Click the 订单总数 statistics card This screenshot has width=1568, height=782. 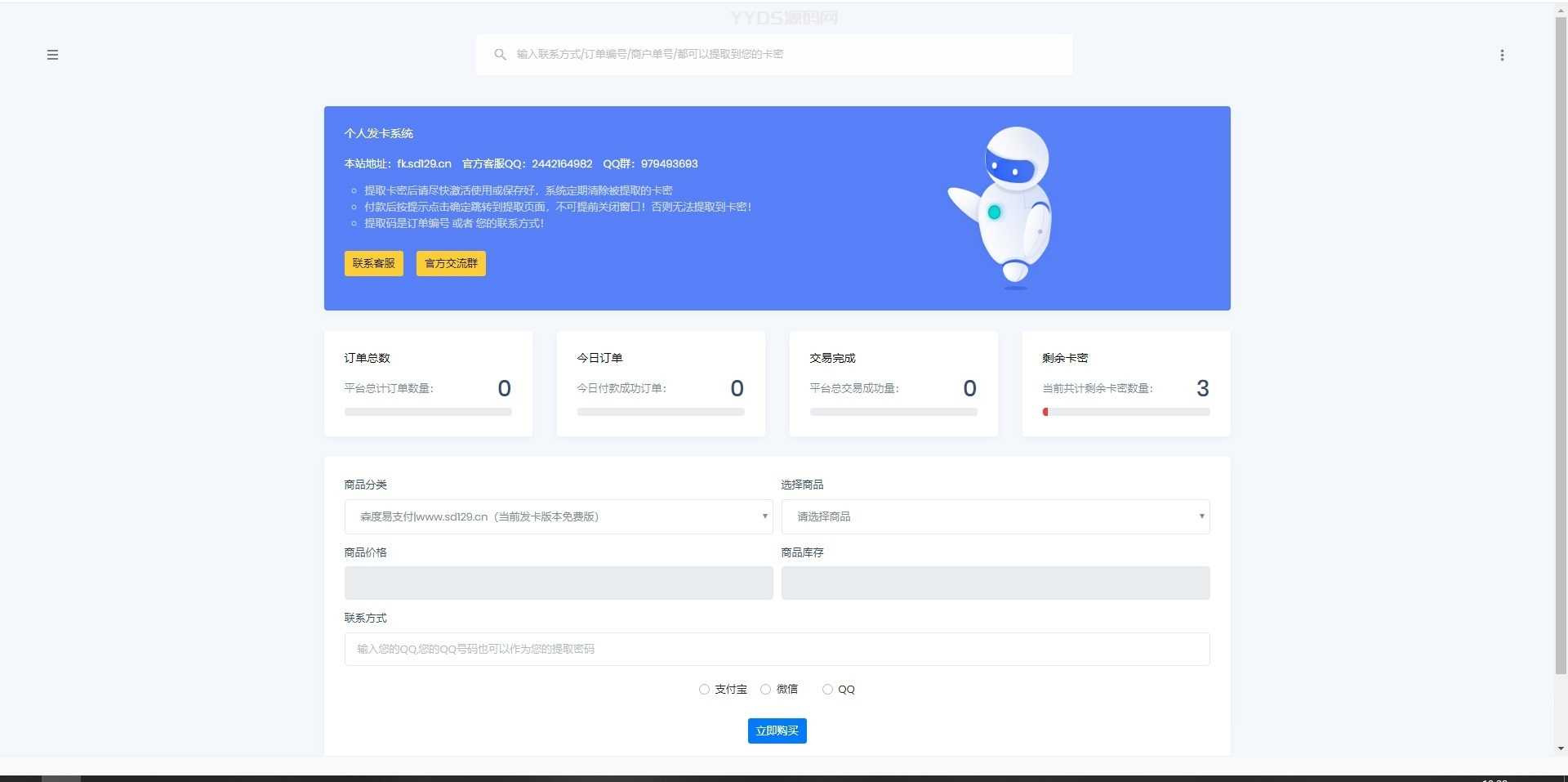428,383
